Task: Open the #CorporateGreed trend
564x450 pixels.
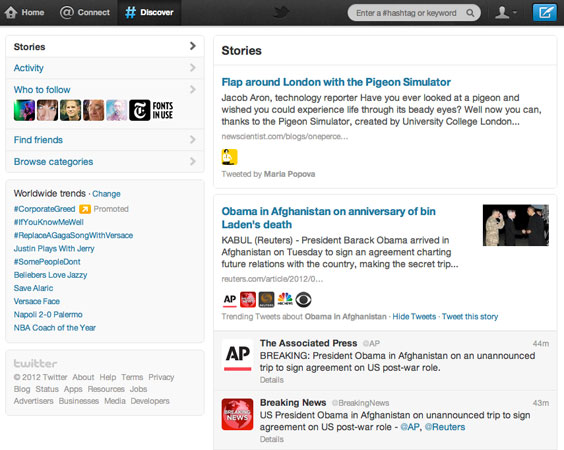Action: coord(44,209)
